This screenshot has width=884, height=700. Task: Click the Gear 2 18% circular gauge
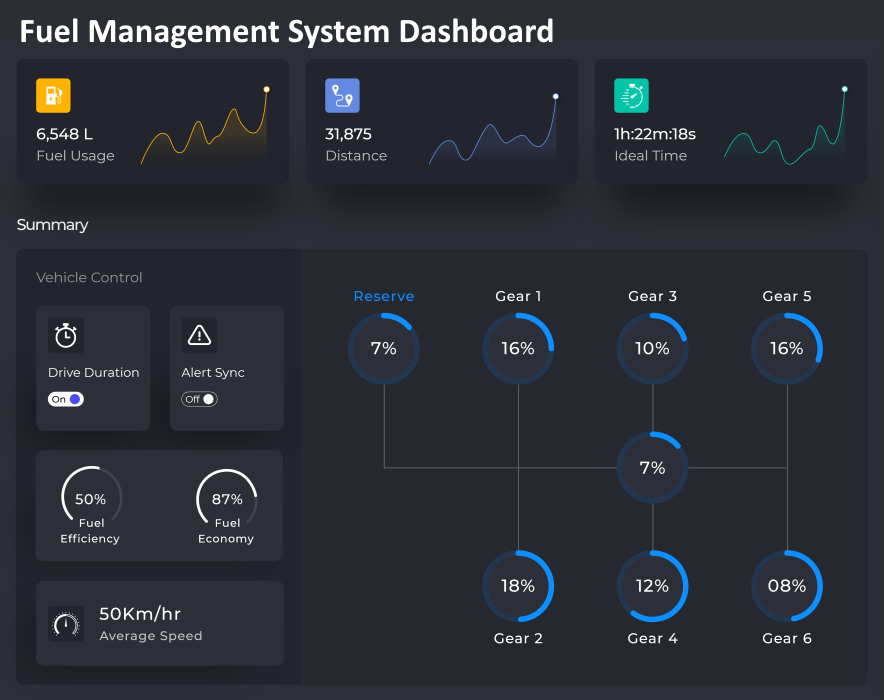[518, 587]
